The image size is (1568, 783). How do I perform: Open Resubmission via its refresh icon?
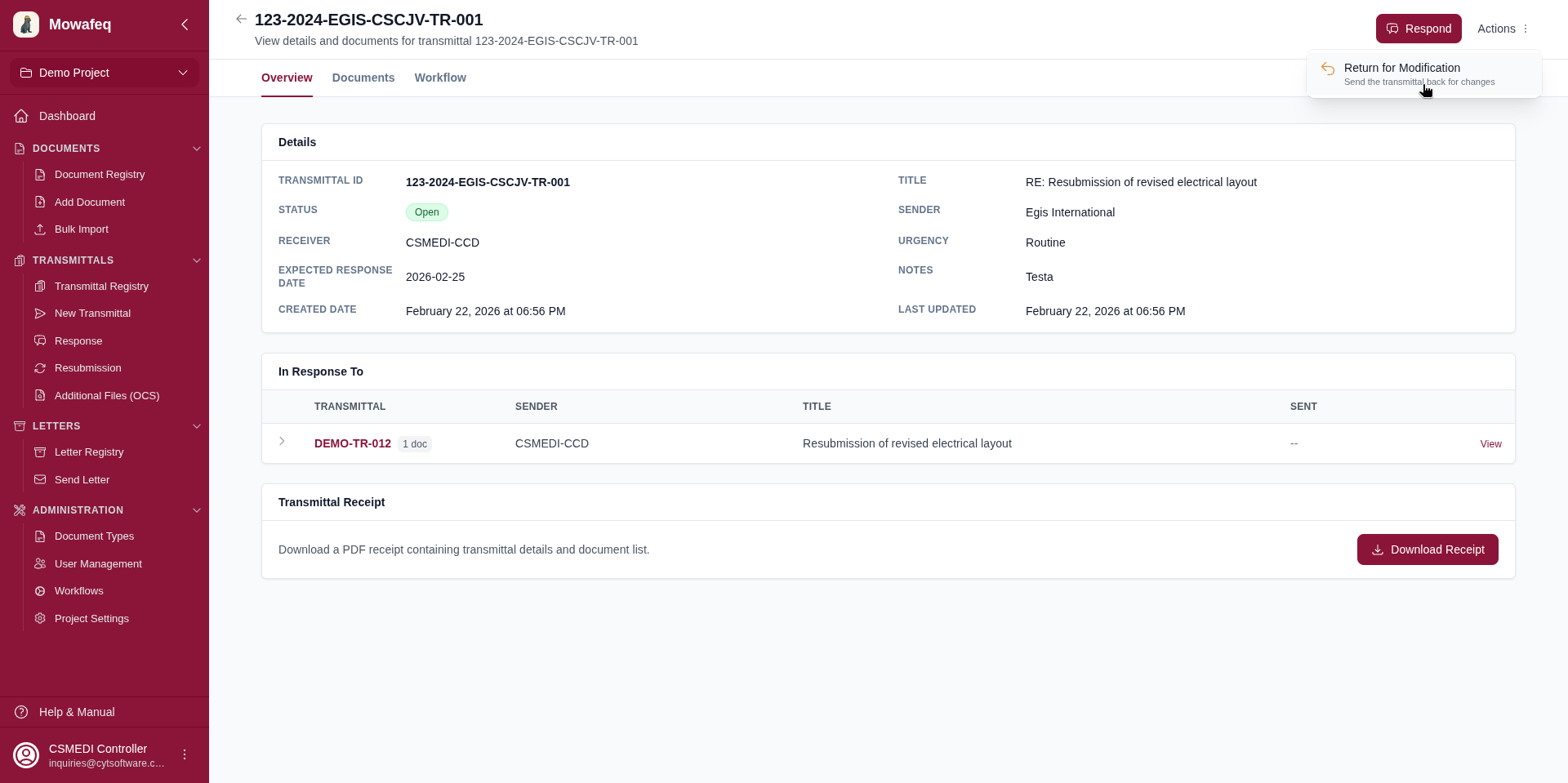point(40,368)
